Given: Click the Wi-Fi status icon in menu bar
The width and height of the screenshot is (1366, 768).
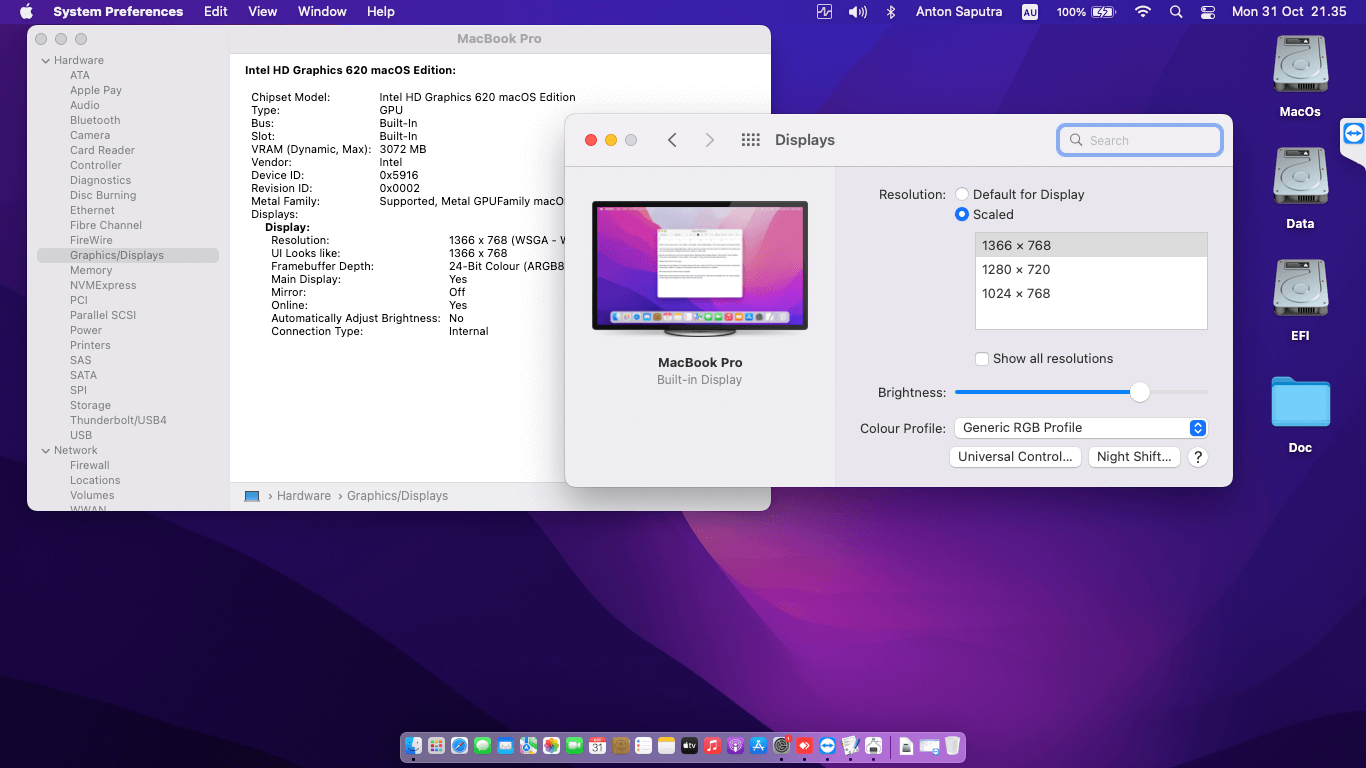Looking at the screenshot, I should [x=1143, y=12].
